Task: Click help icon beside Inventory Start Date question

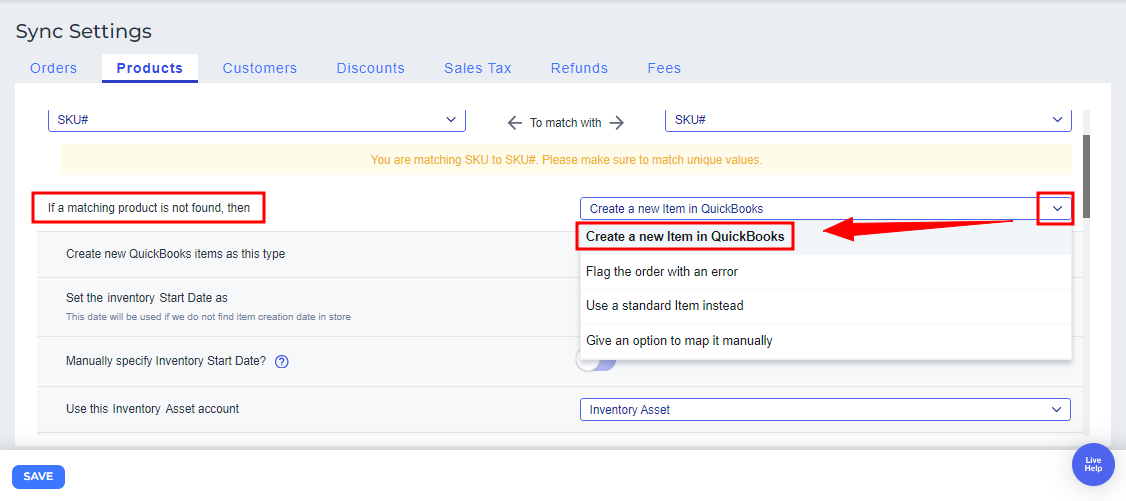Action: [282, 362]
